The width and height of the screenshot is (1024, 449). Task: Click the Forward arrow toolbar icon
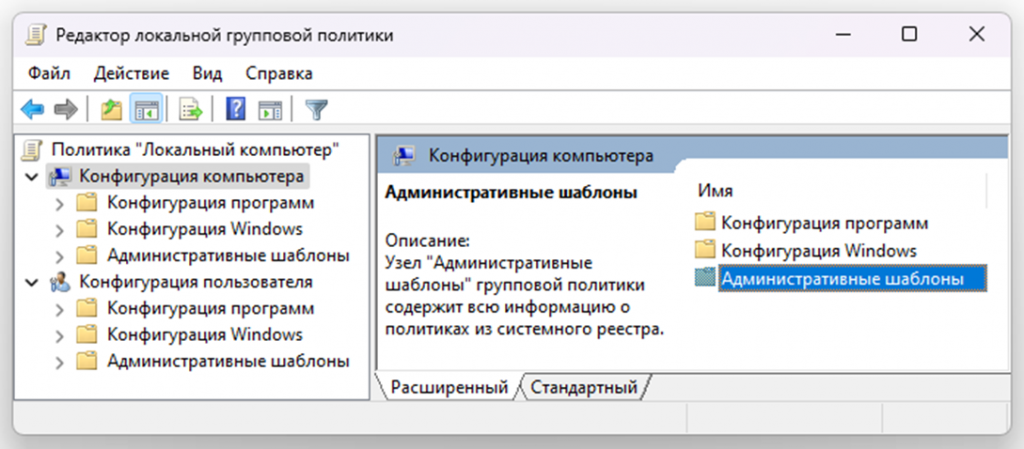(66, 108)
